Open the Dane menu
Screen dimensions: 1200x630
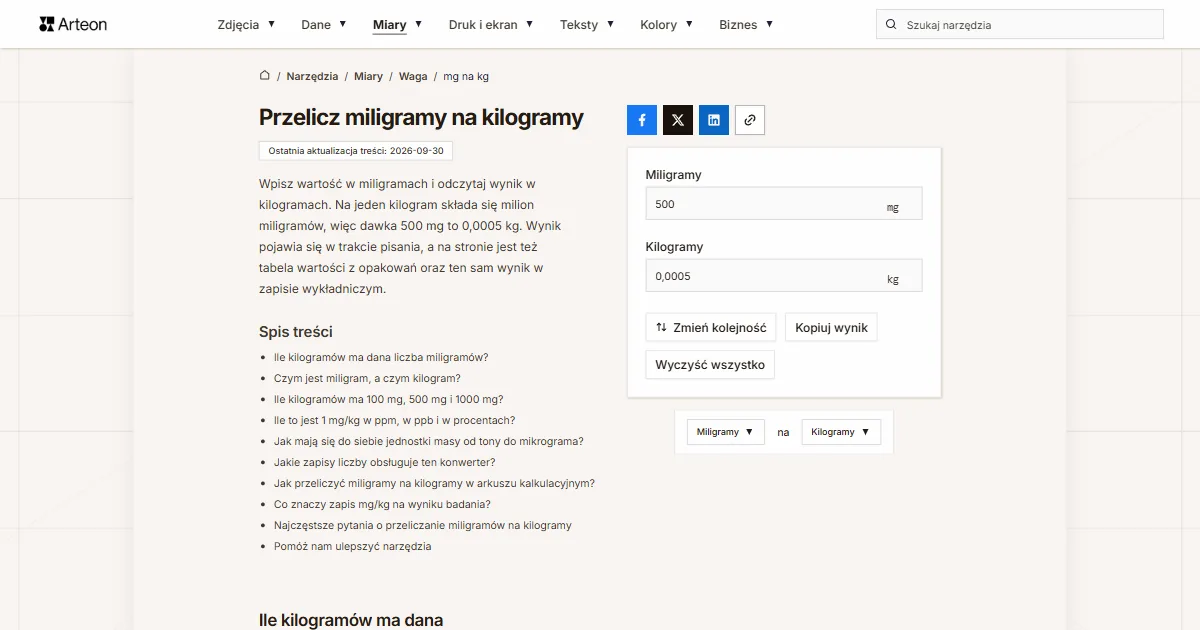coord(324,25)
